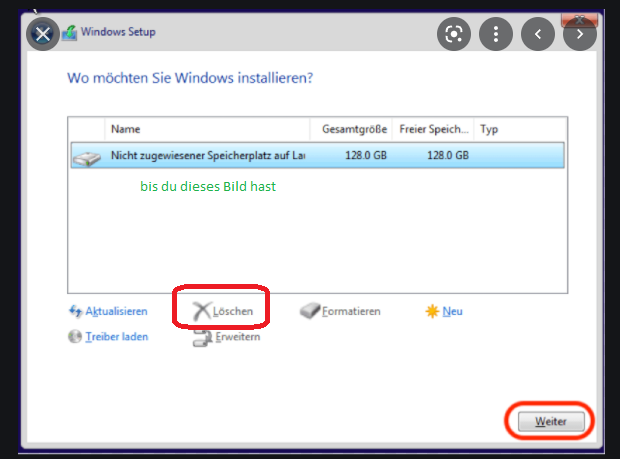Click the Löschen link text
This screenshot has width=620, height=459.
[x=232, y=312]
